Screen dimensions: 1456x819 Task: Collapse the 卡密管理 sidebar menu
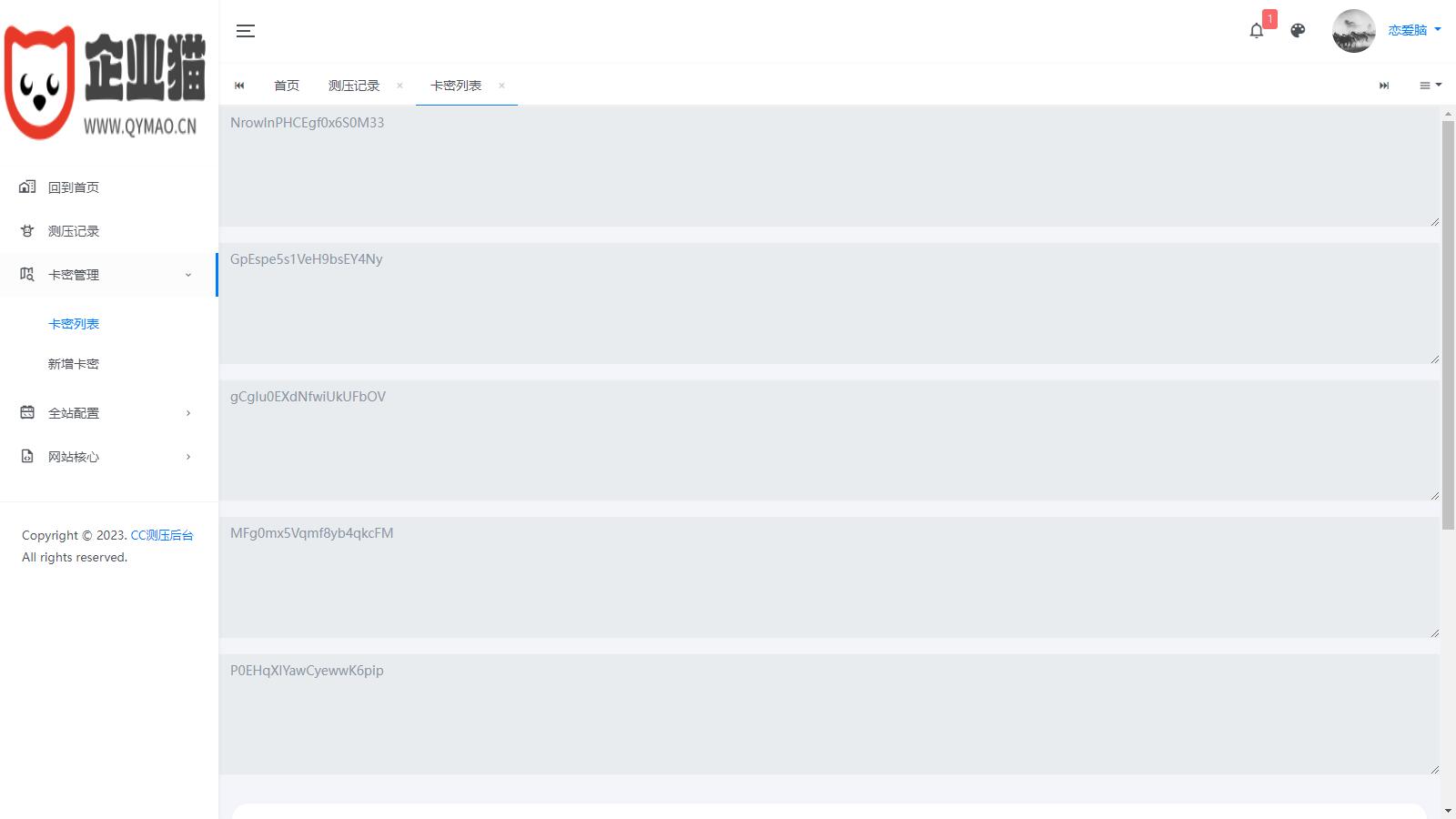[109, 275]
